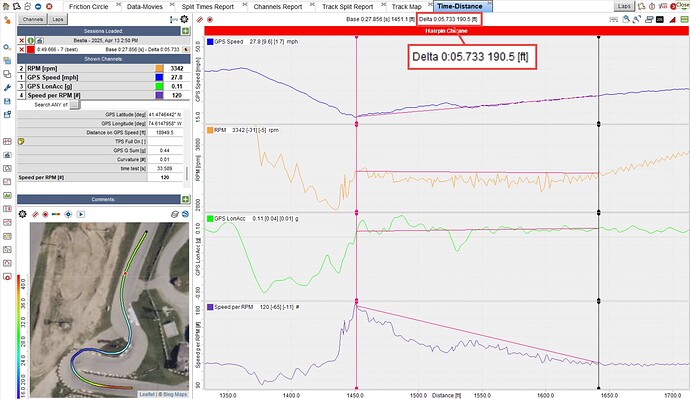Click the wrench tool in the left sidebar

point(7,88)
